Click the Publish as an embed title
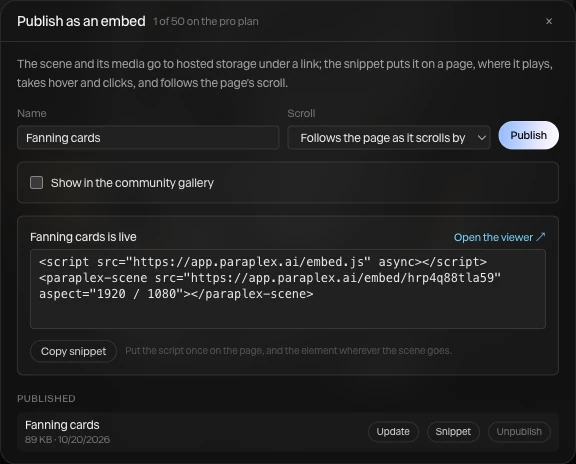 click(81, 21)
